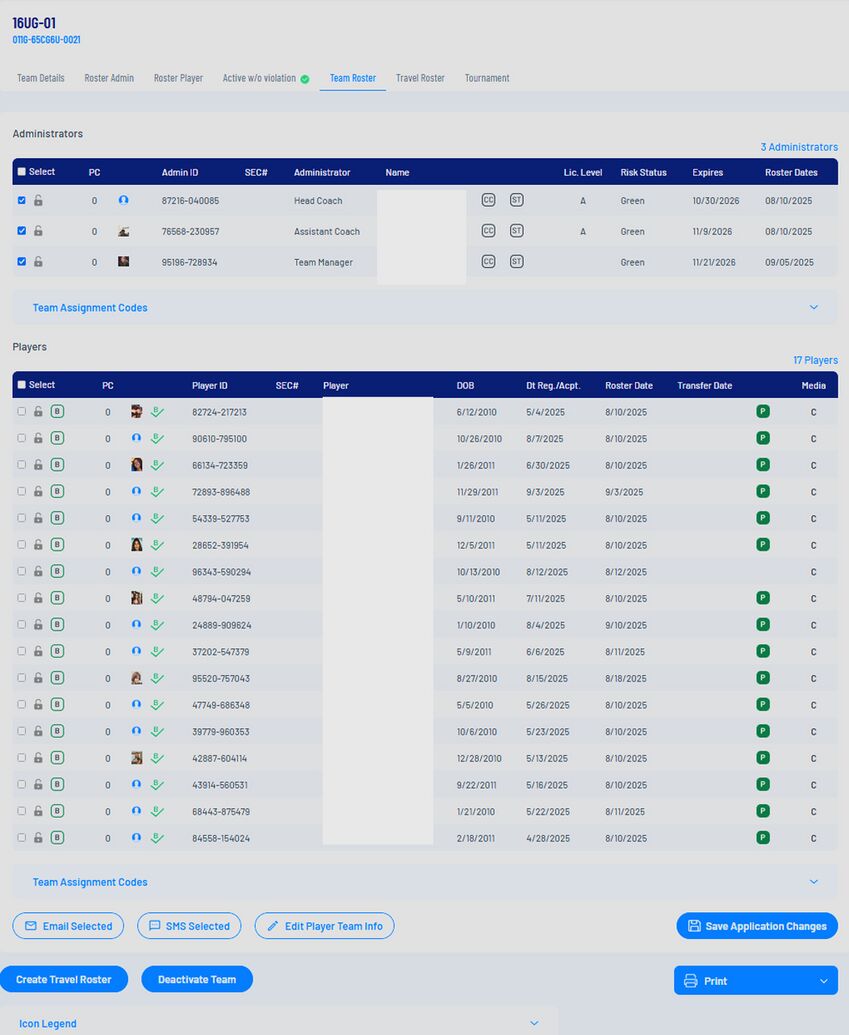
Task: Switch to the Travel Roster tab
Action: [420, 78]
